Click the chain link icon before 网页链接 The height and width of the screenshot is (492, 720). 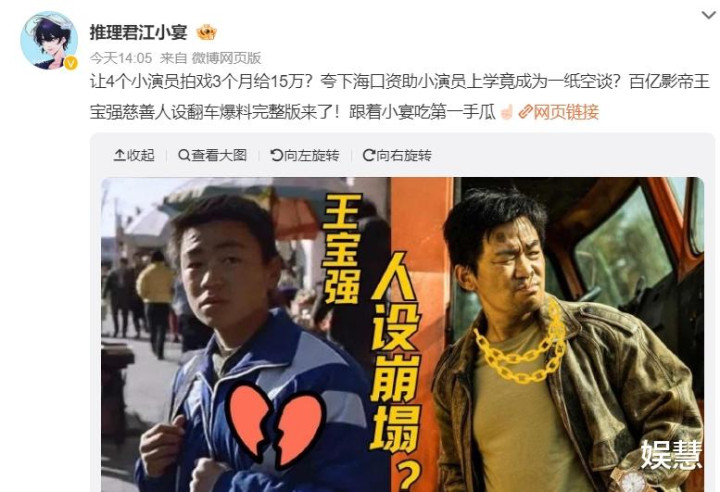coord(525,112)
